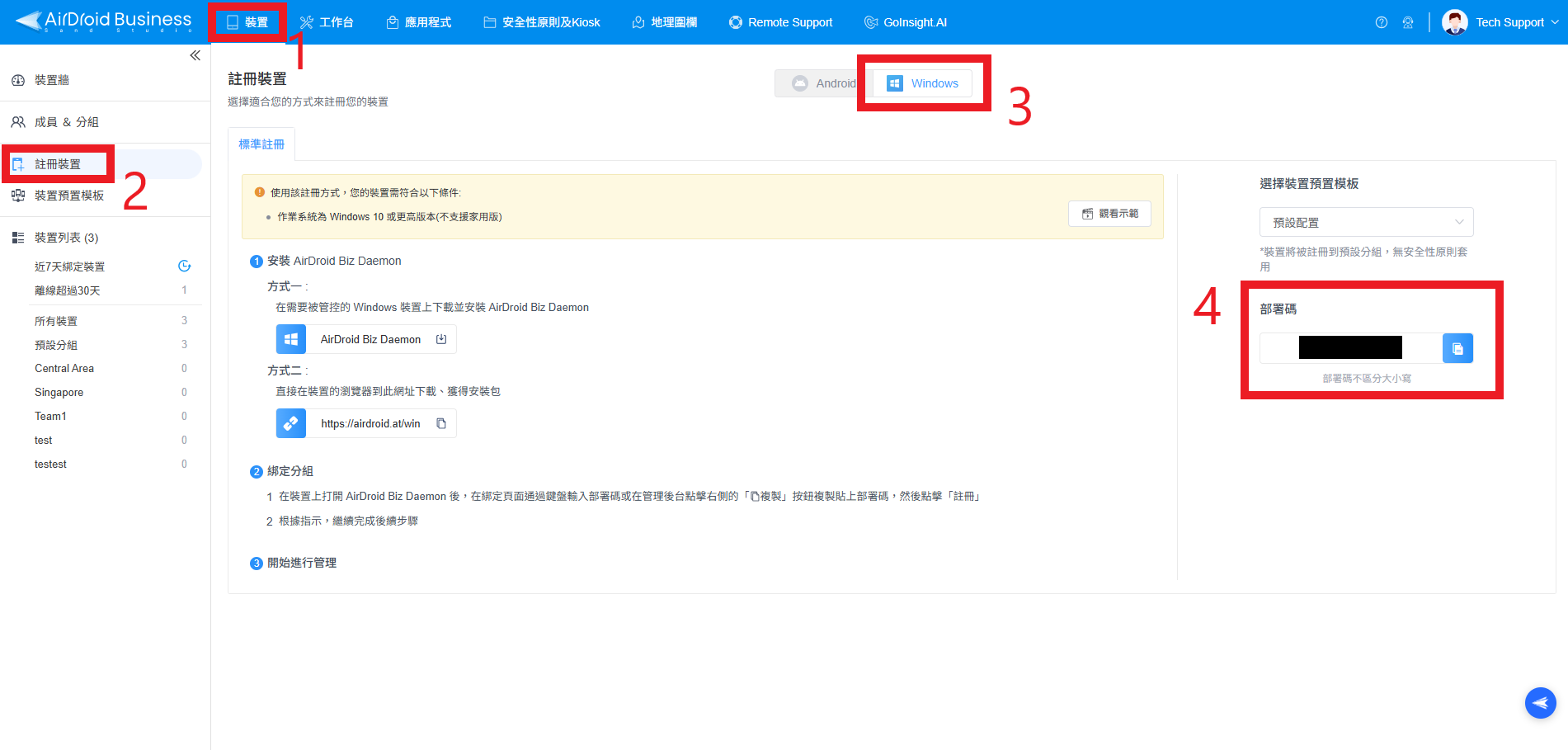1568x750 pixels.
Task: Click the blue link icon
Action: coord(291,423)
